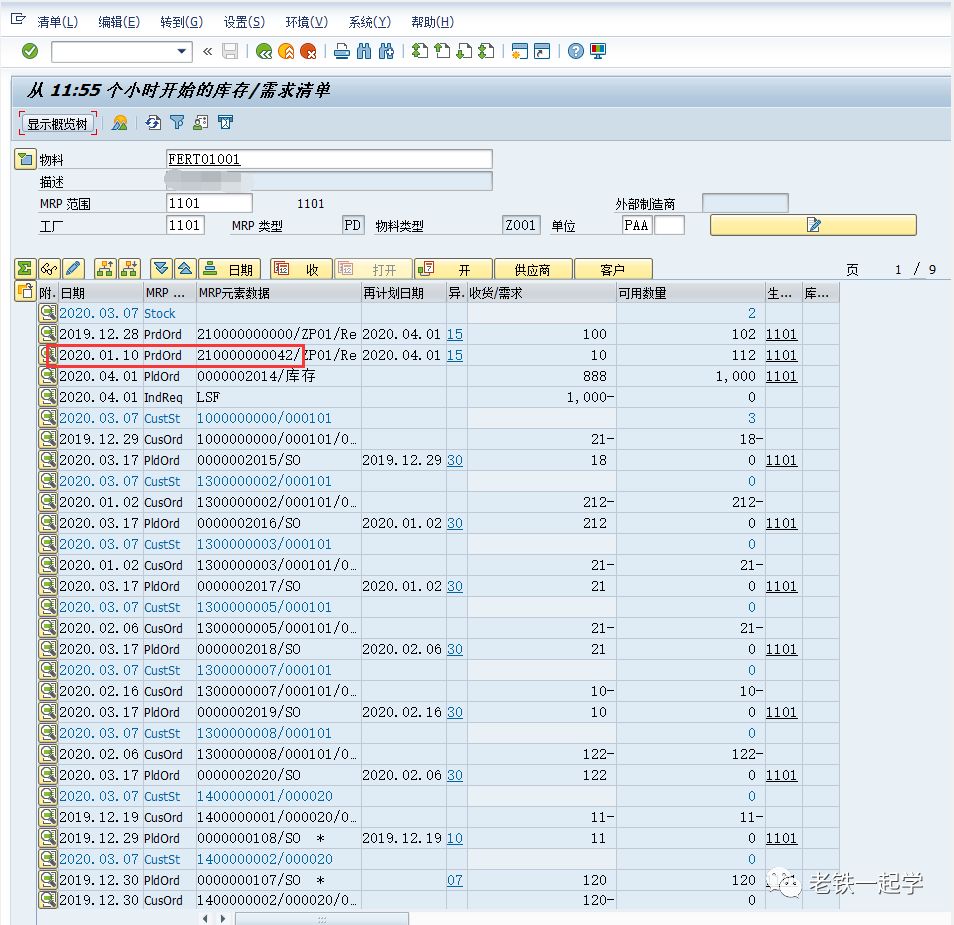Click the scroll-right arrow under the table
954x925 pixels.
coord(223,918)
